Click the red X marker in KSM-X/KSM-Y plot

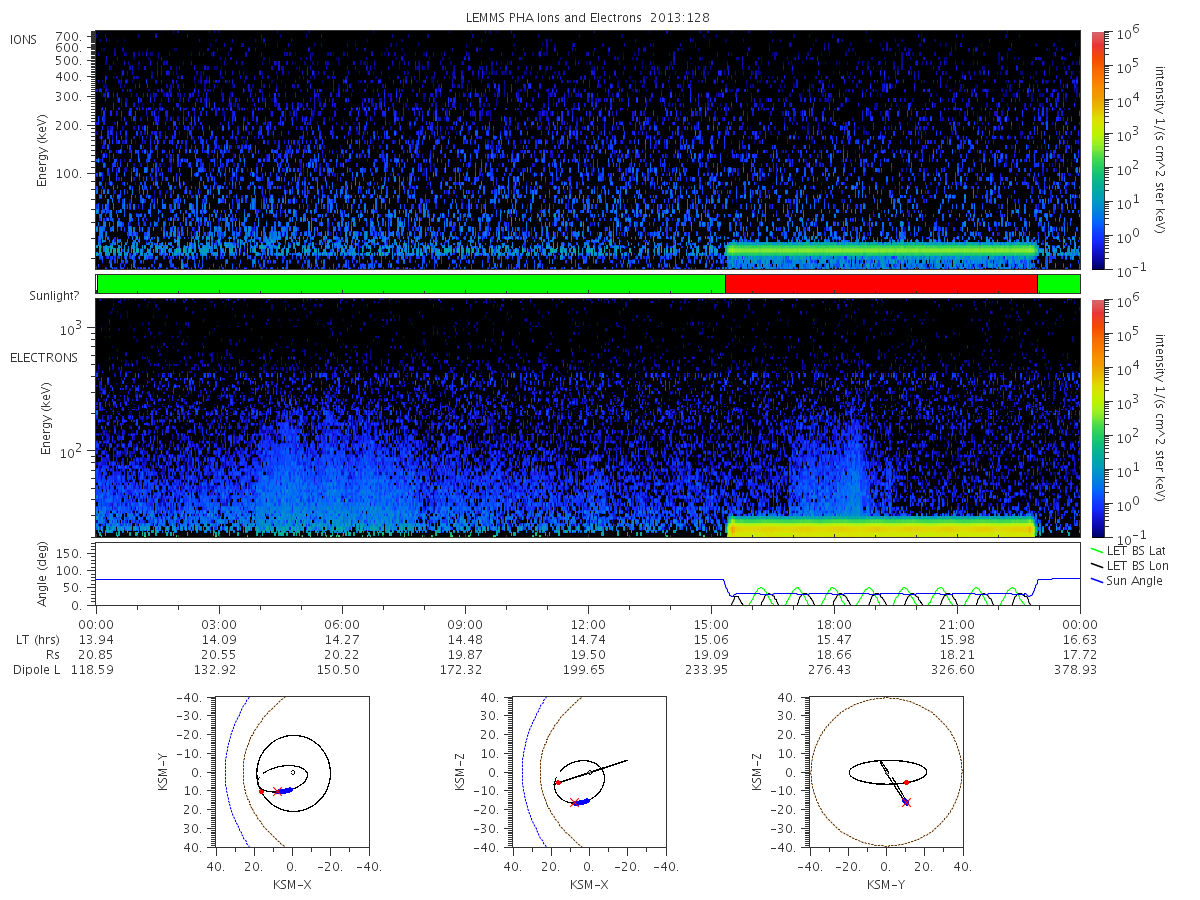(x=277, y=791)
